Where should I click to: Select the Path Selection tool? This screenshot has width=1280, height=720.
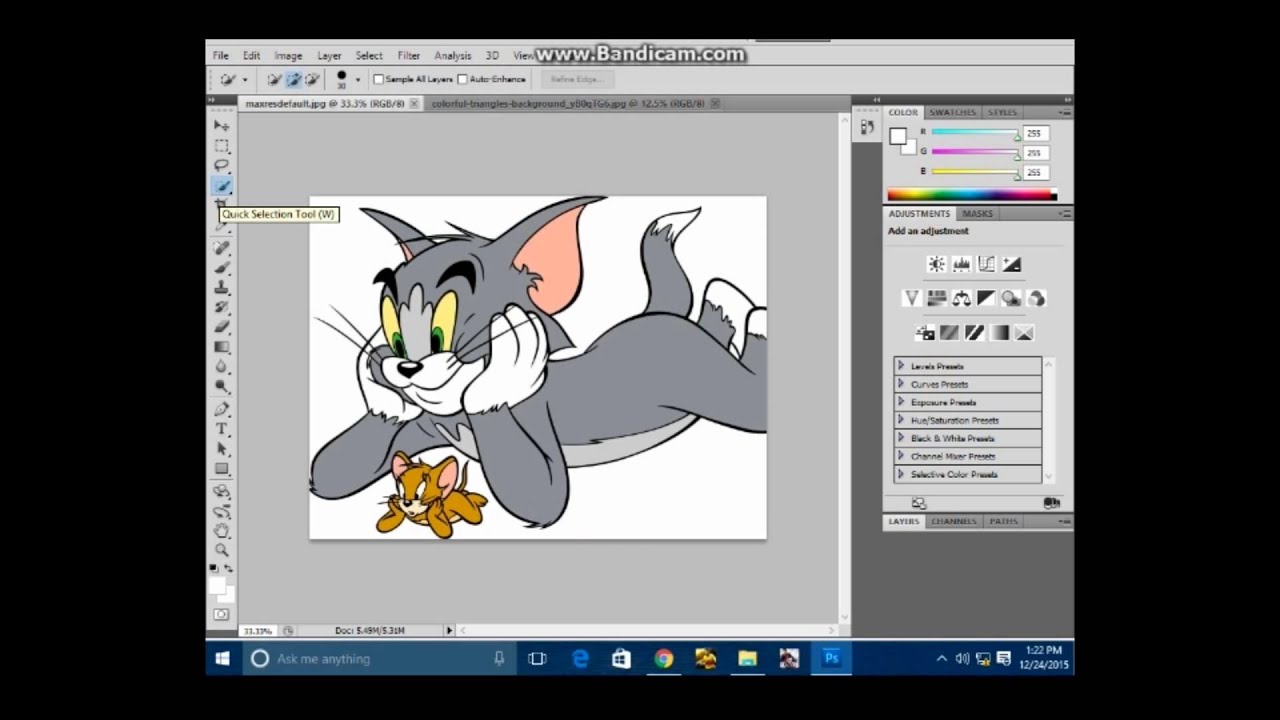(221, 449)
